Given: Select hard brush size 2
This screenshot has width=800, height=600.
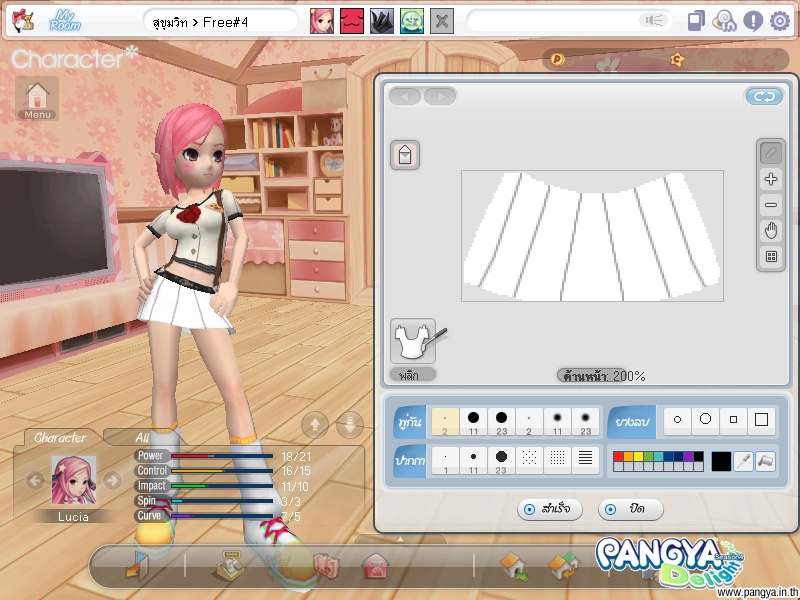Looking at the screenshot, I should 445,422.
